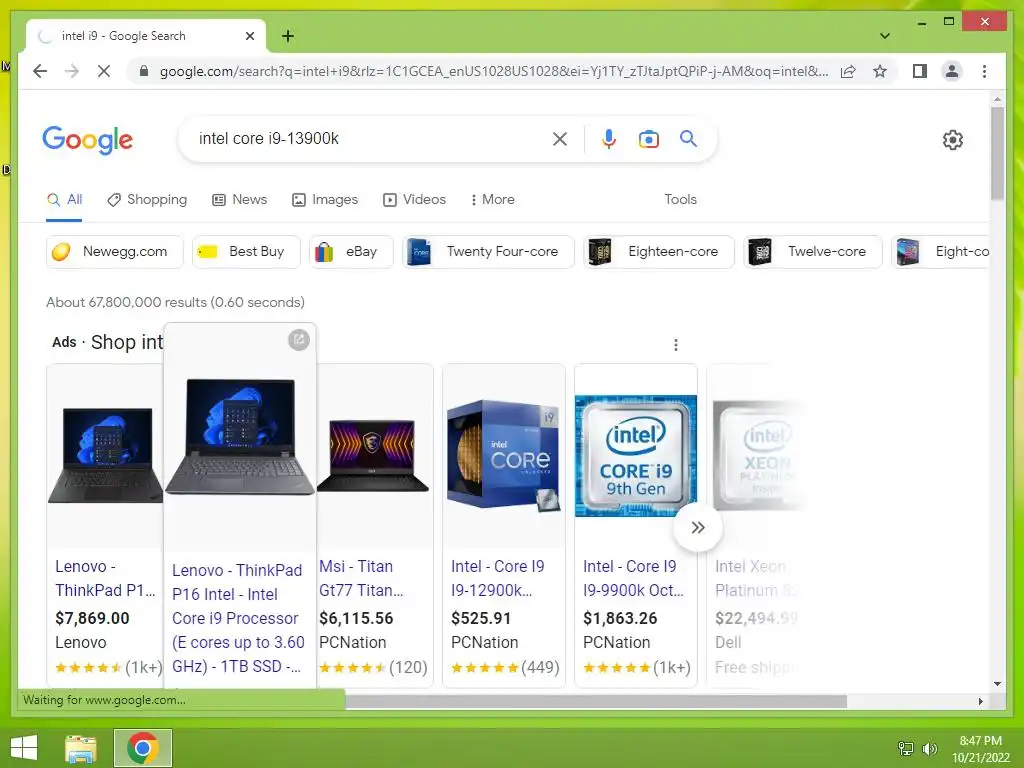Open Lenovo ThinkPad P16 Intel link
This screenshot has width=1024, height=768.
(x=238, y=618)
